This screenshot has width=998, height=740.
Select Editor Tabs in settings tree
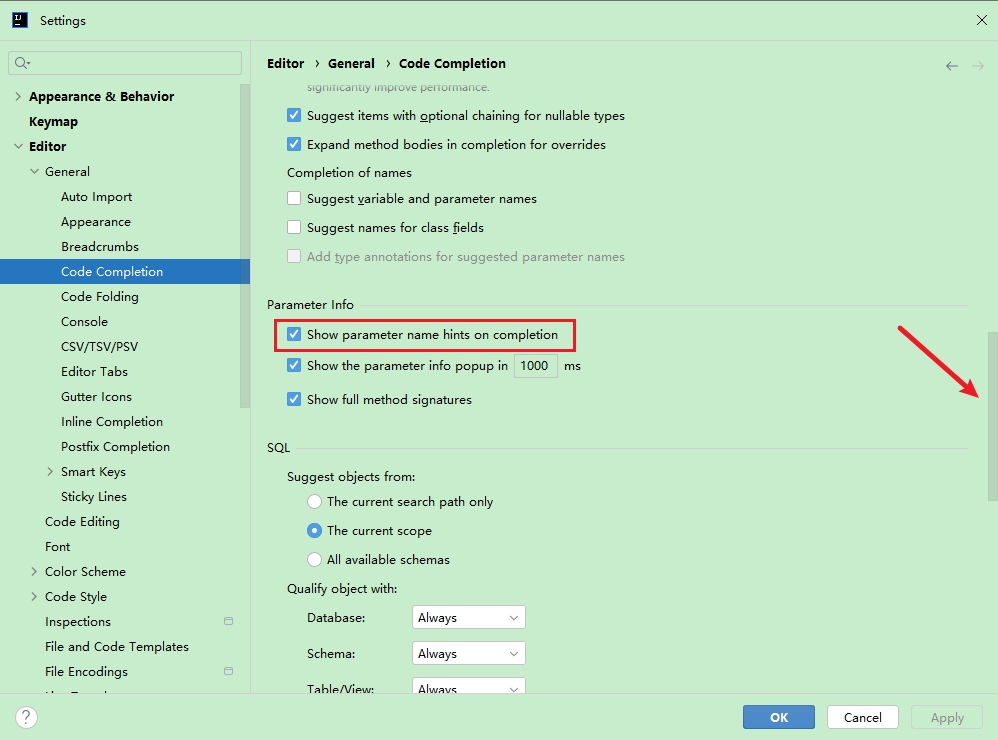94,372
